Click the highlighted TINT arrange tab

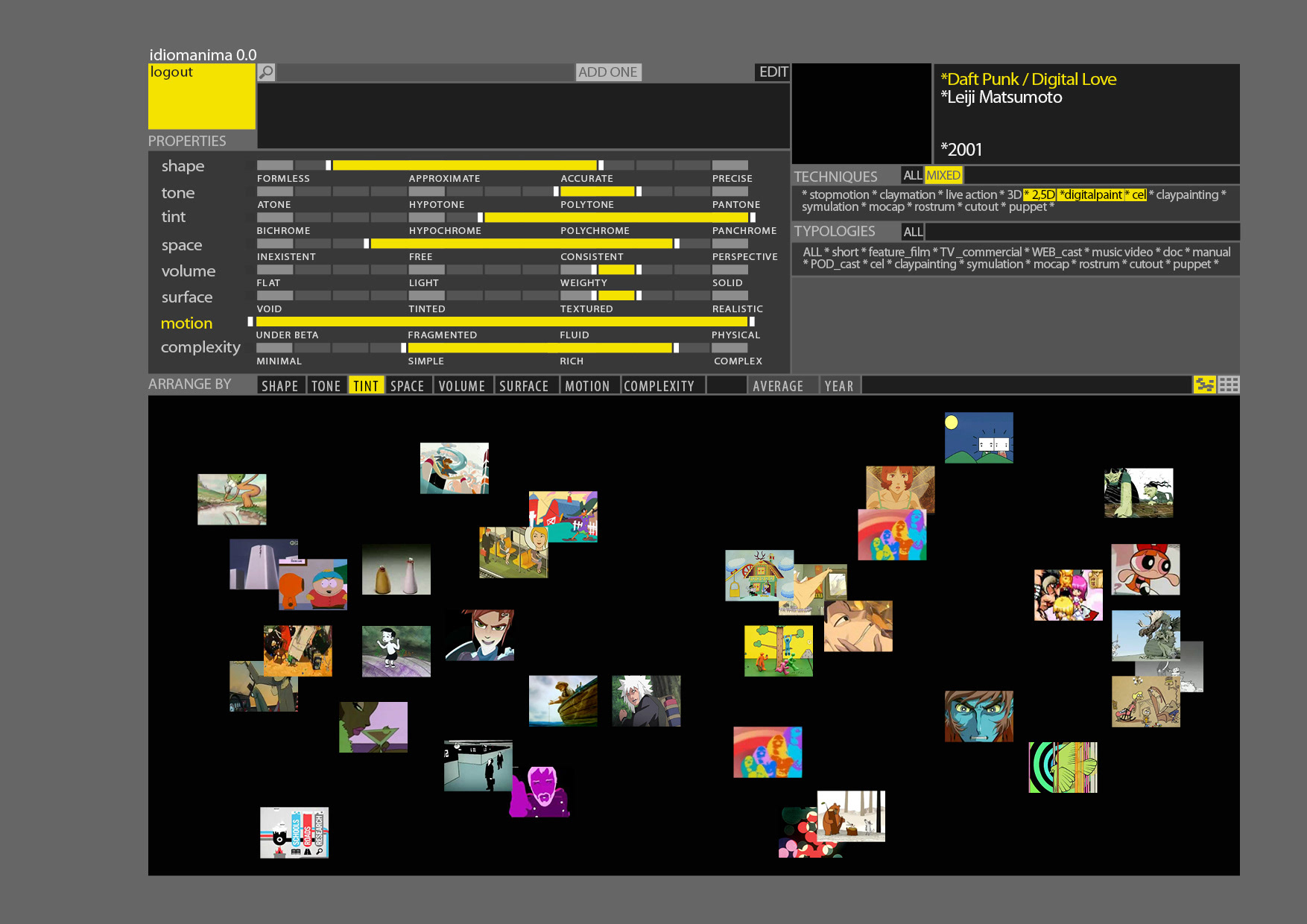(x=366, y=385)
